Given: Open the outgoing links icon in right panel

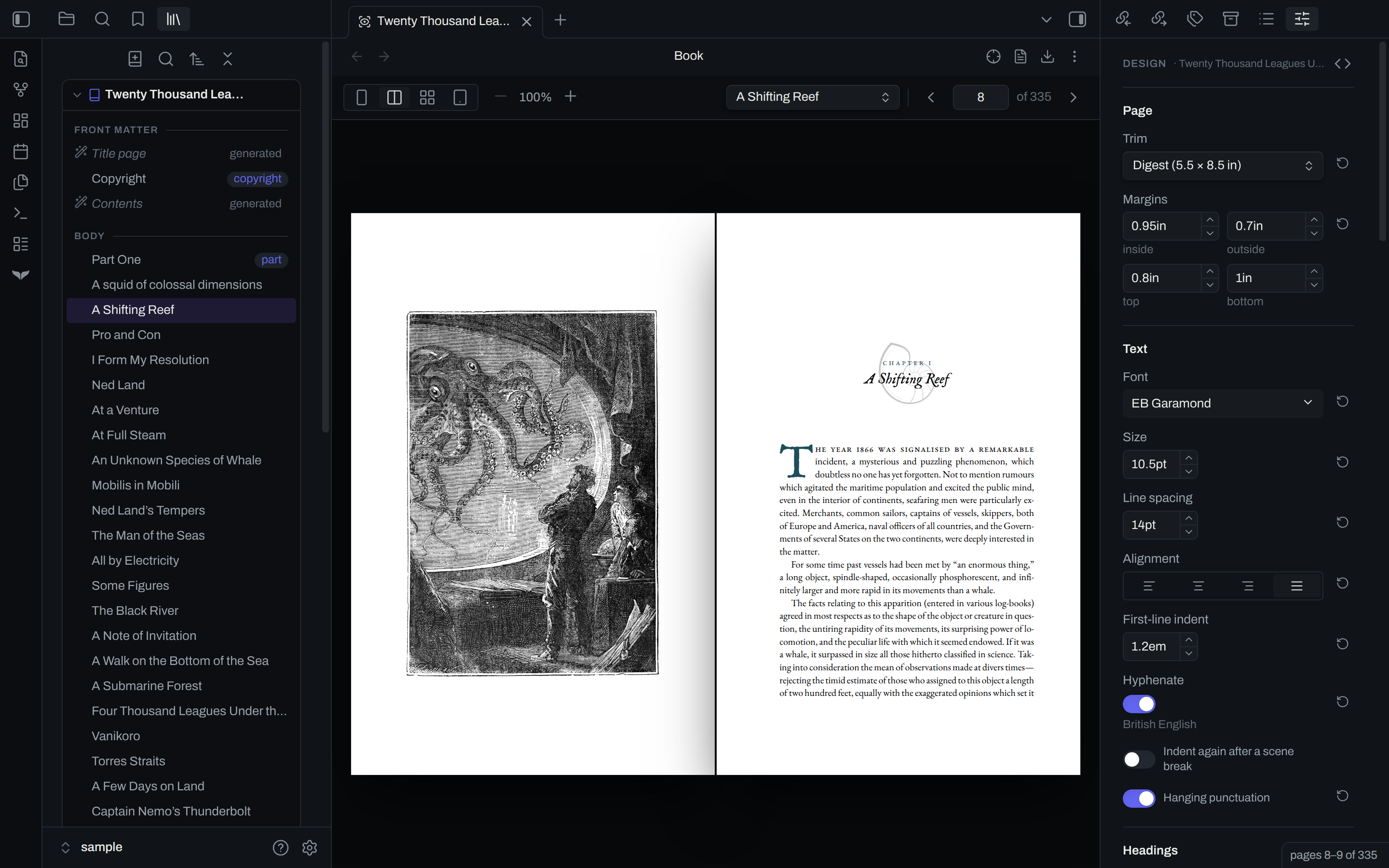Looking at the screenshot, I should (x=1159, y=19).
